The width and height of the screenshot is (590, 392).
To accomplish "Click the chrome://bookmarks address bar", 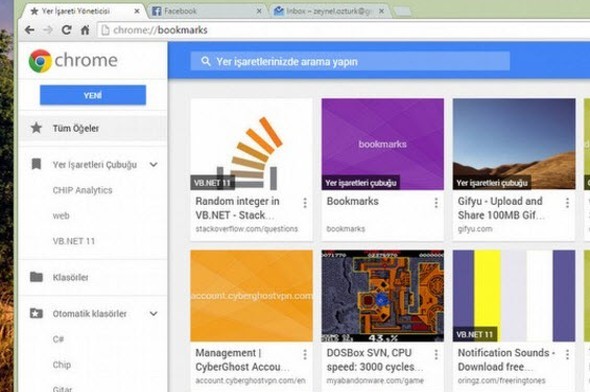I will pos(342,30).
